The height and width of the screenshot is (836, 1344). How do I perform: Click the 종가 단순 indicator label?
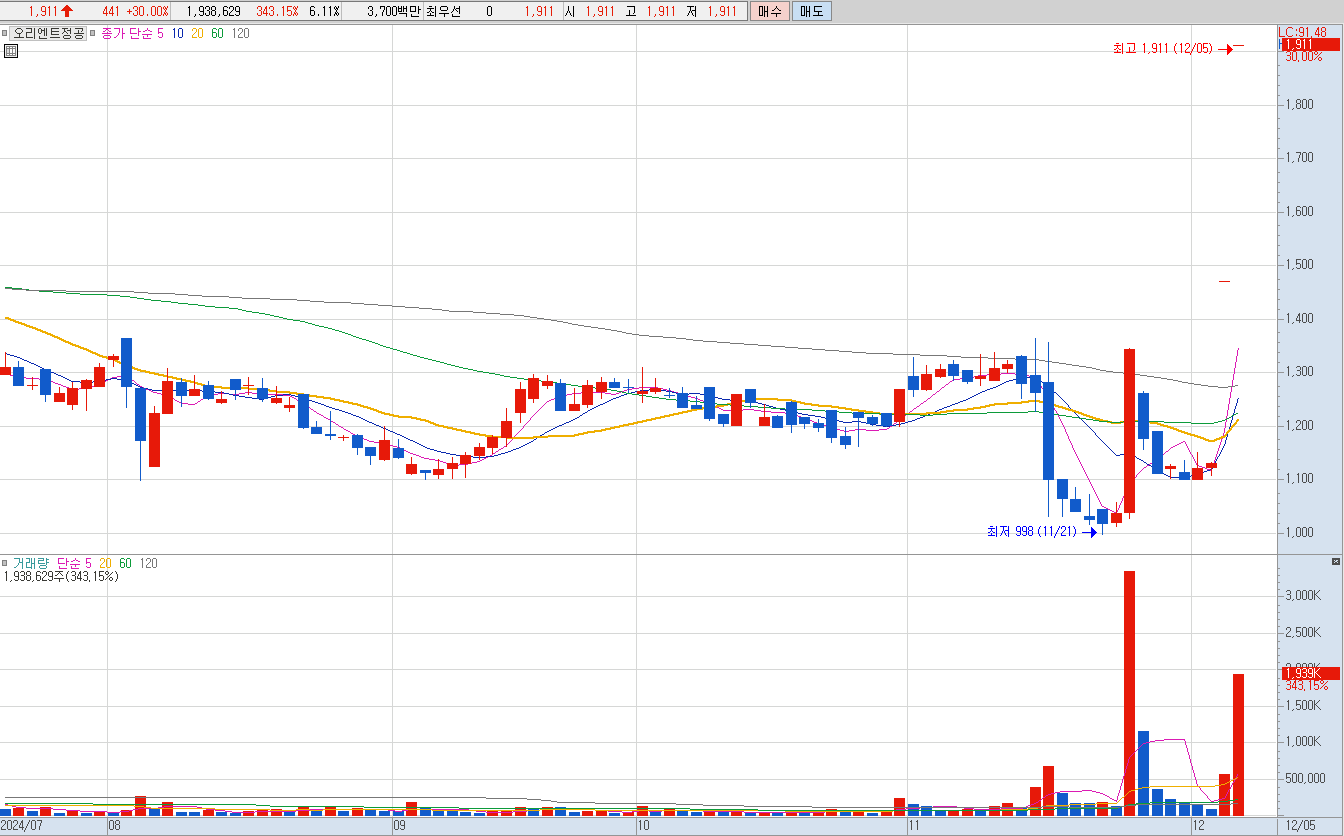(x=127, y=33)
